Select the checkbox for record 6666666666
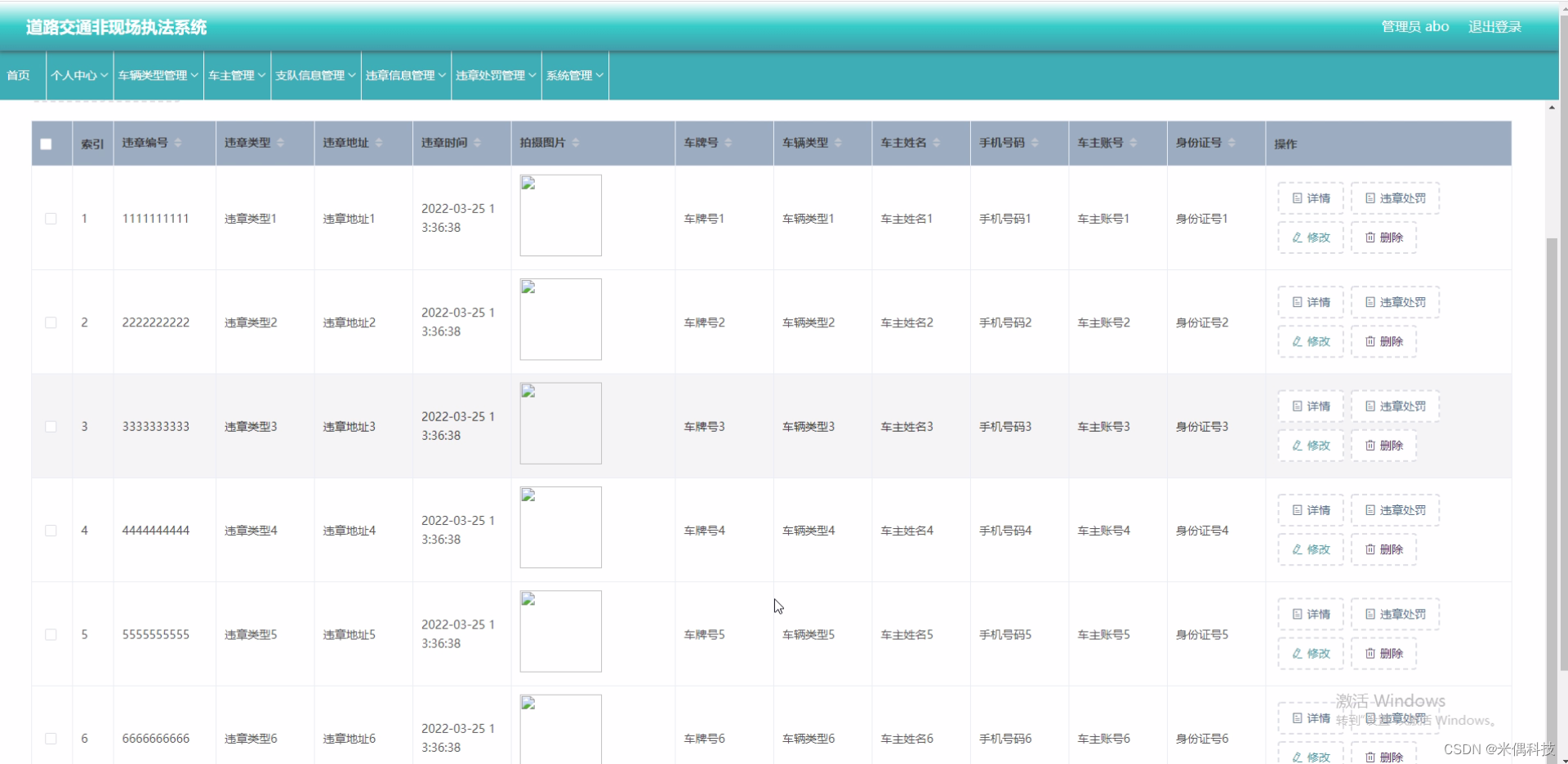Screen dimensions: 1568x764 coord(51,739)
